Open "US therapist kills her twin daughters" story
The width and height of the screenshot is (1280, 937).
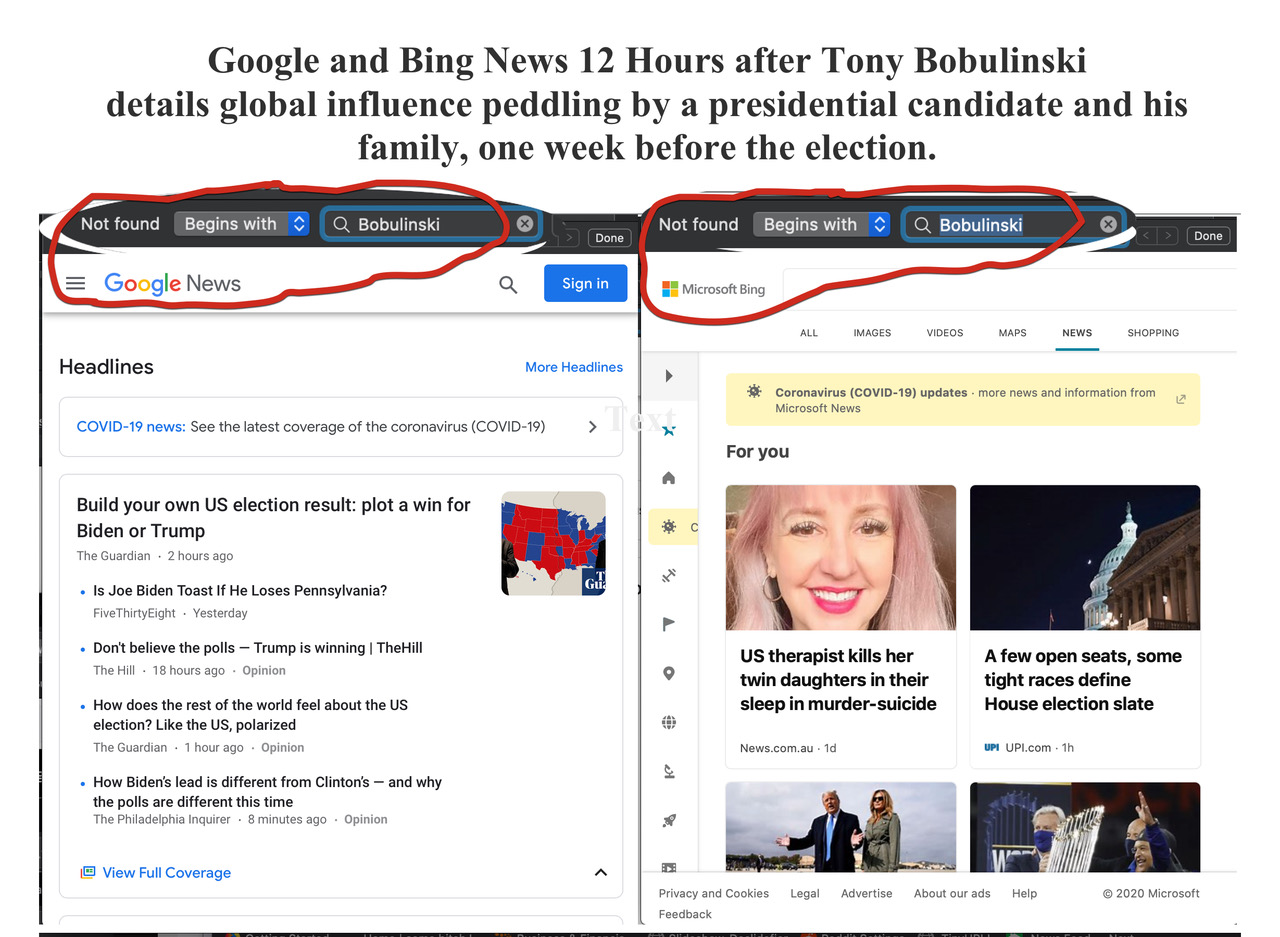click(838, 680)
